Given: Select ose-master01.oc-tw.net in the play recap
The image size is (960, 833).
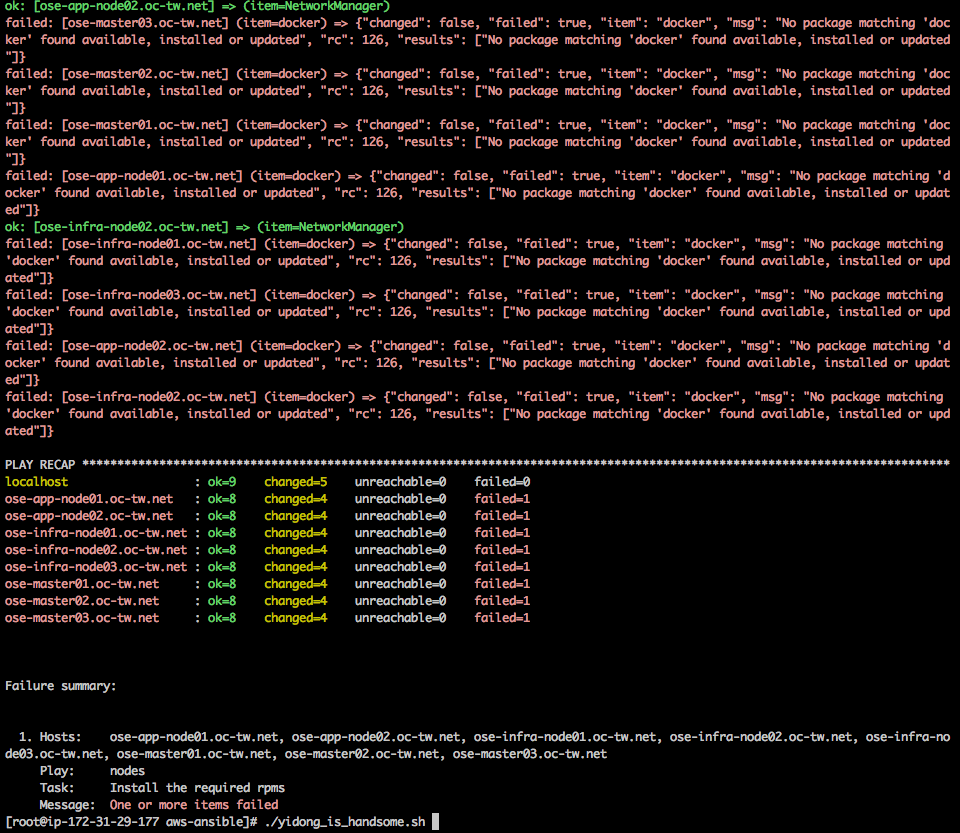Looking at the screenshot, I should [x=82, y=584].
